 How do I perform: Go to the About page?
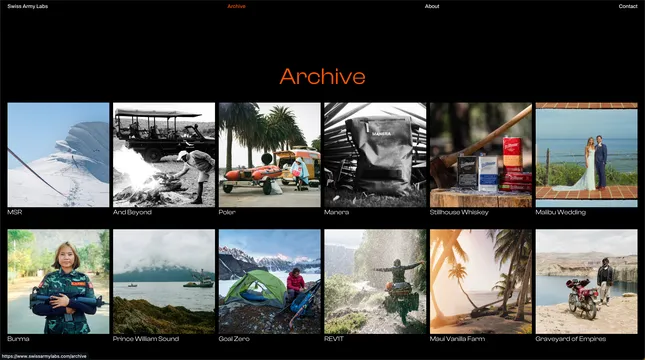pyautogui.click(x=432, y=6)
